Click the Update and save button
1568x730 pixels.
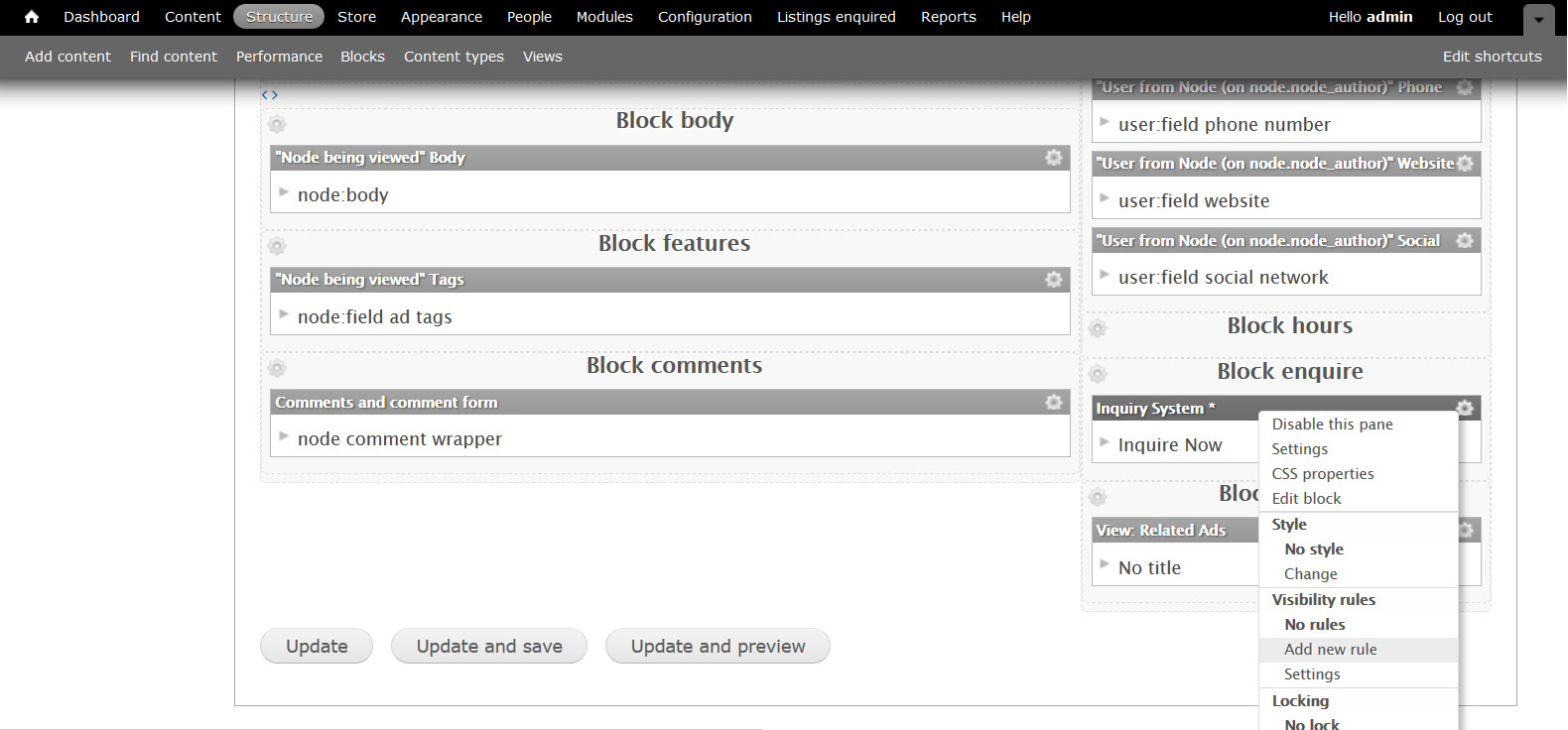tap(489, 647)
